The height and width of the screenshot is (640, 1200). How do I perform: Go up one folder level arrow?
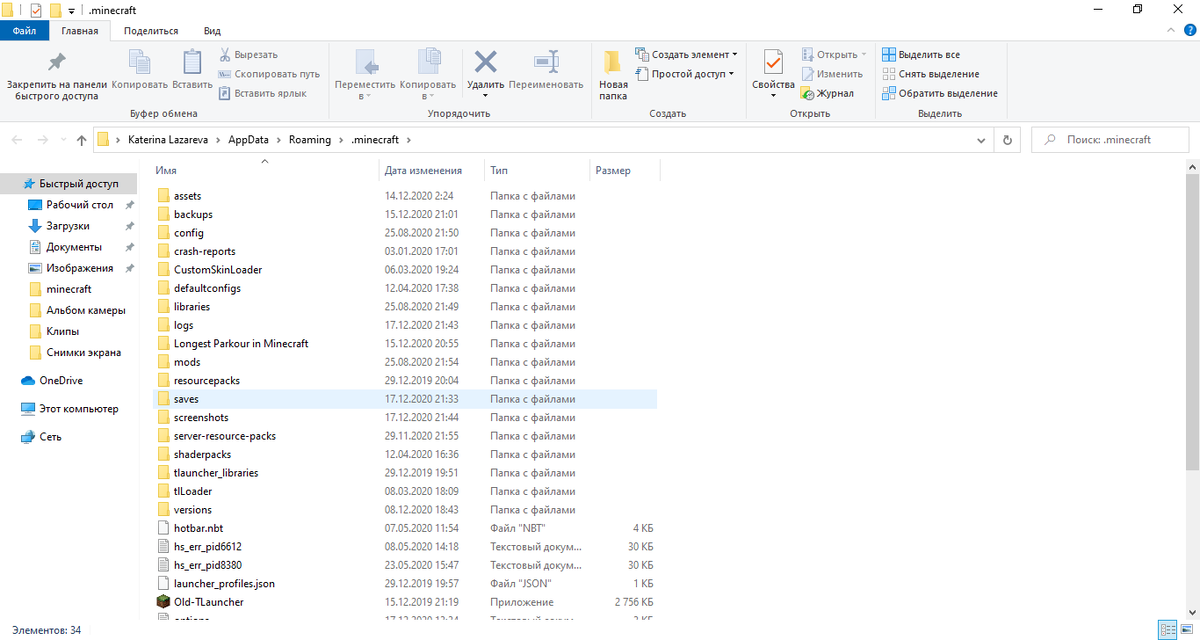(x=81, y=140)
